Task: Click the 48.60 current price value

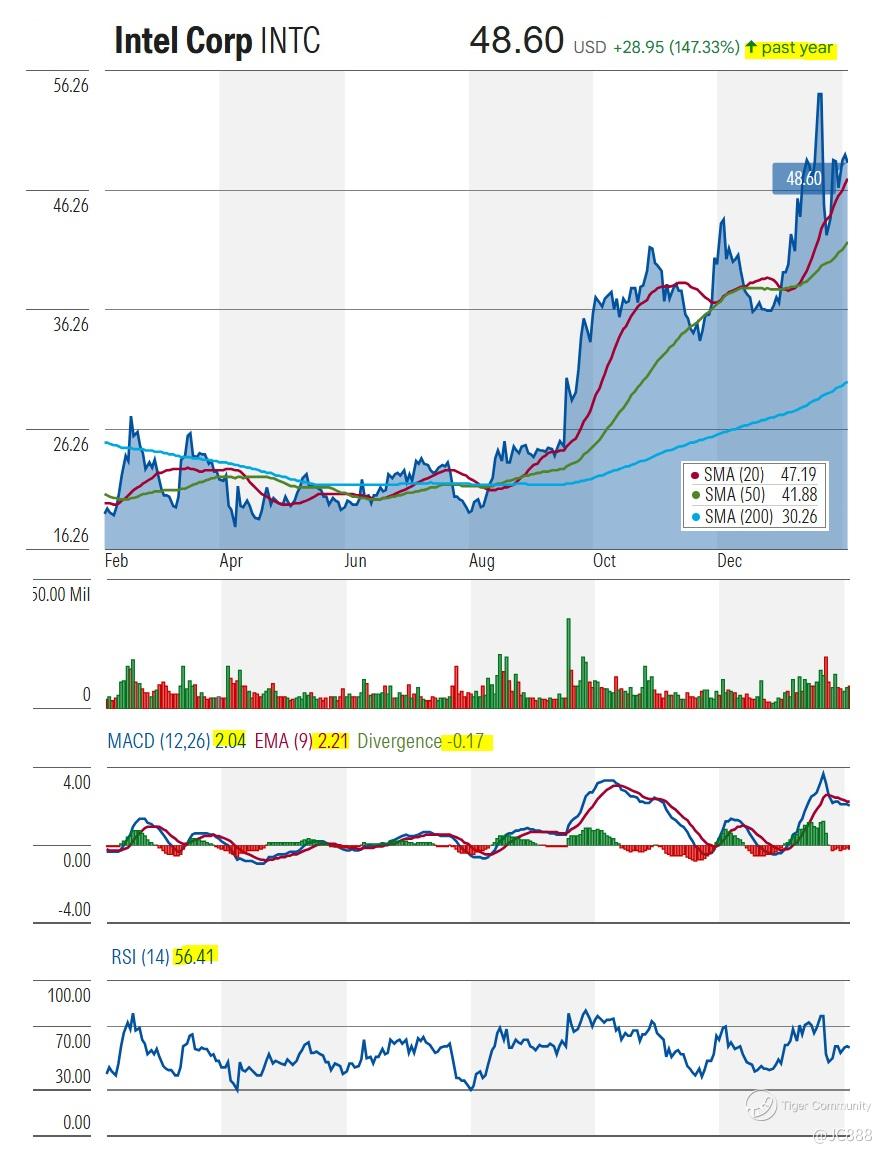Action: click(517, 40)
